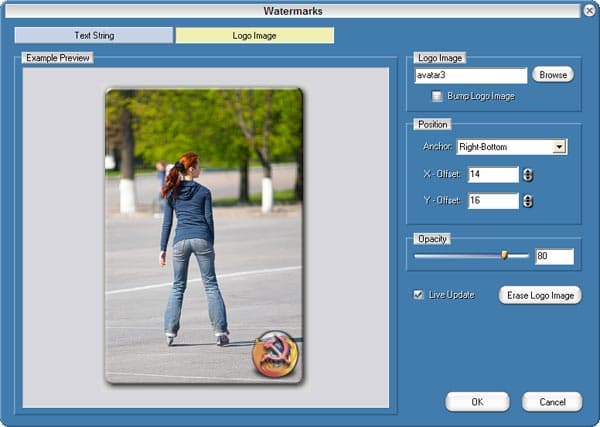Click the preview photo of the skater
This screenshot has width=600, height=427.
tap(204, 236)
